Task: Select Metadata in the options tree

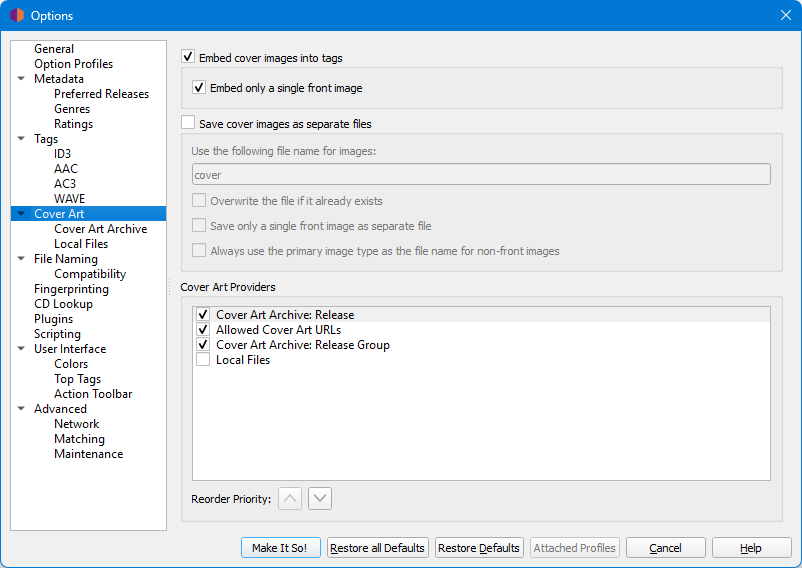Action: [x=59, y=79]
